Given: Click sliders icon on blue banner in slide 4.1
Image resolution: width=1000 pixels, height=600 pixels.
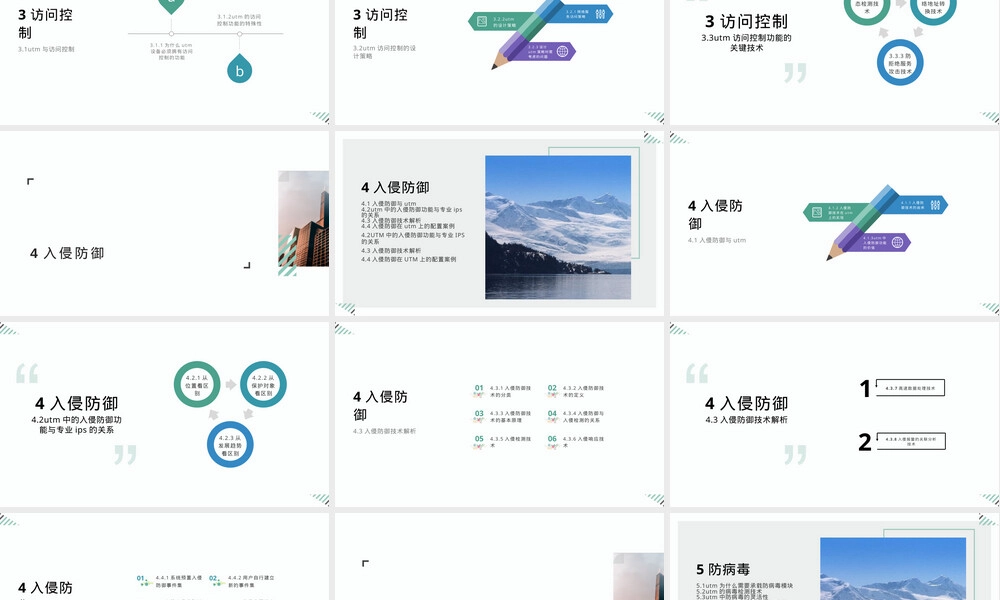Looking at the screenshot, I should (935, 205).
